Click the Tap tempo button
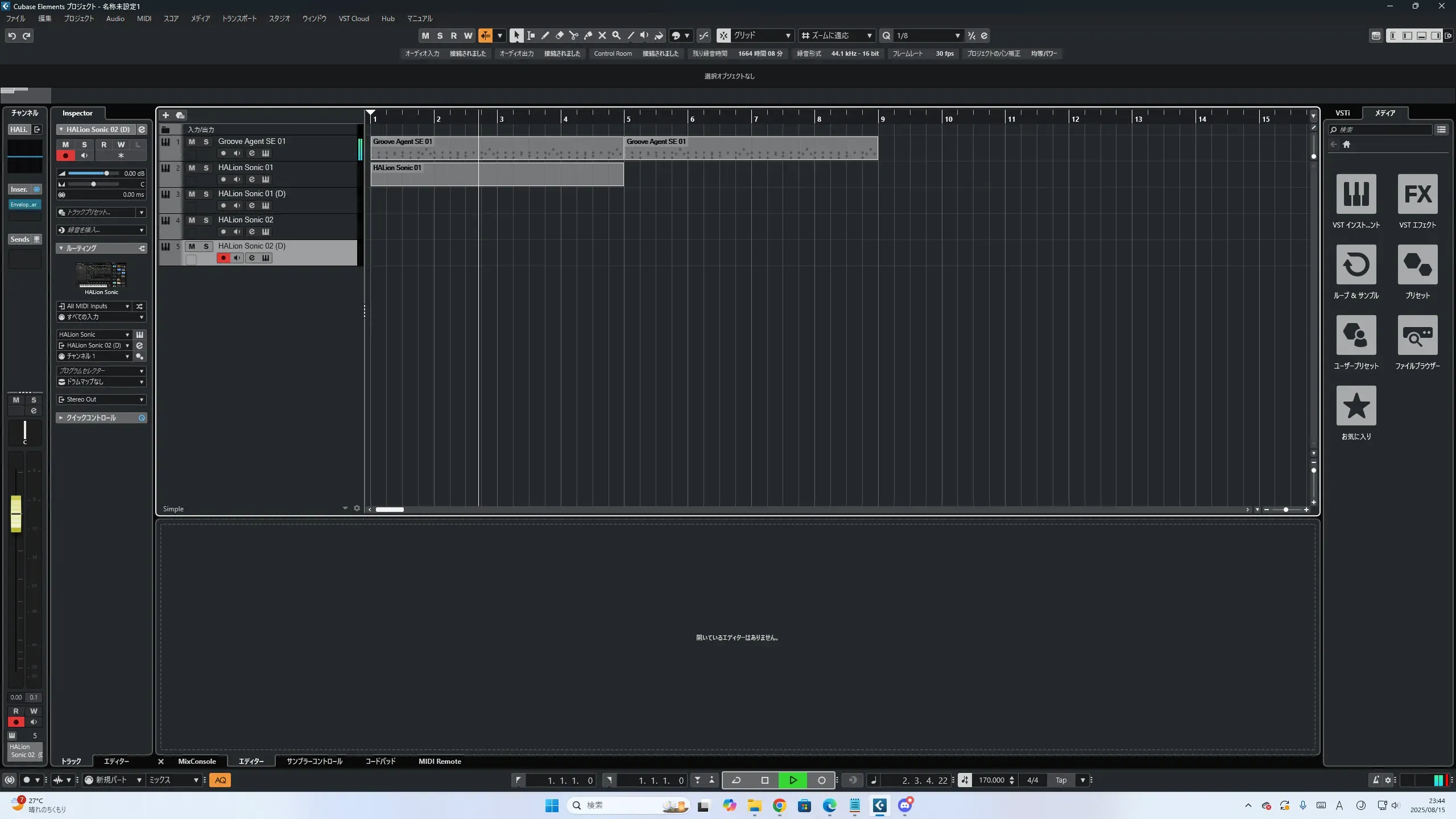 coord(1061,780)
